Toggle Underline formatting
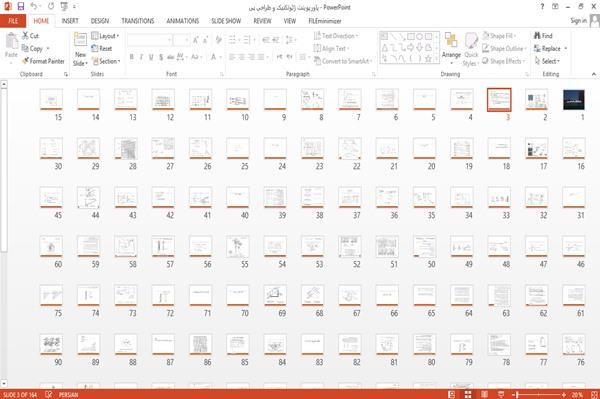Viewport: 600px width, 399px height. [x=151, y=57]
